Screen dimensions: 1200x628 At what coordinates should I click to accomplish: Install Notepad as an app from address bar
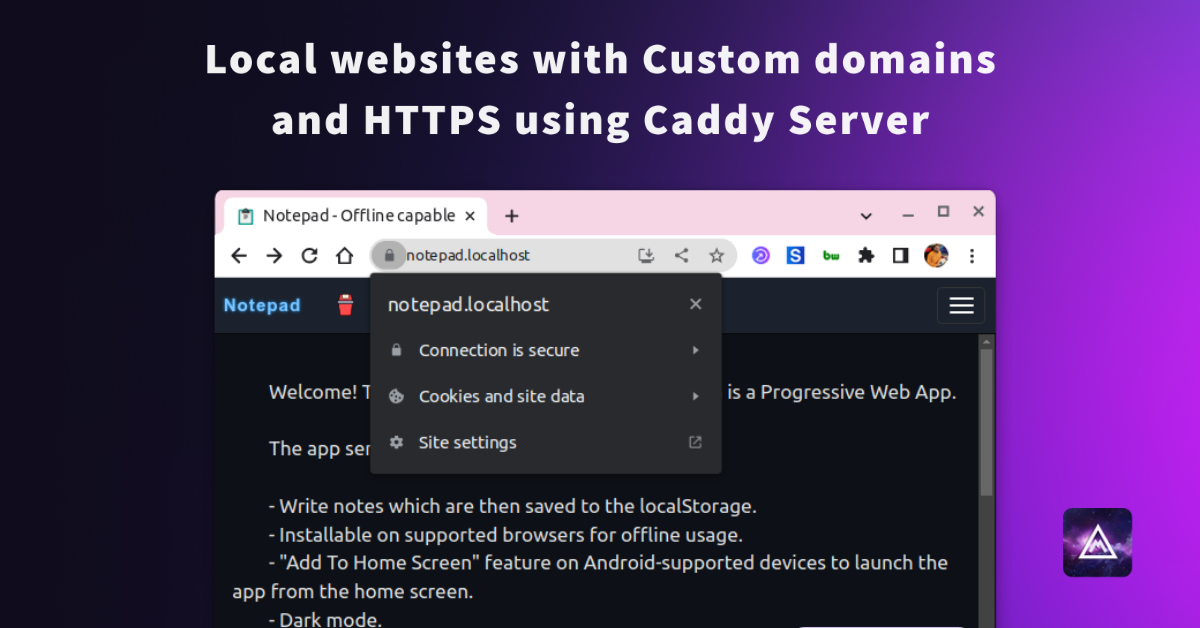(645, 255)
